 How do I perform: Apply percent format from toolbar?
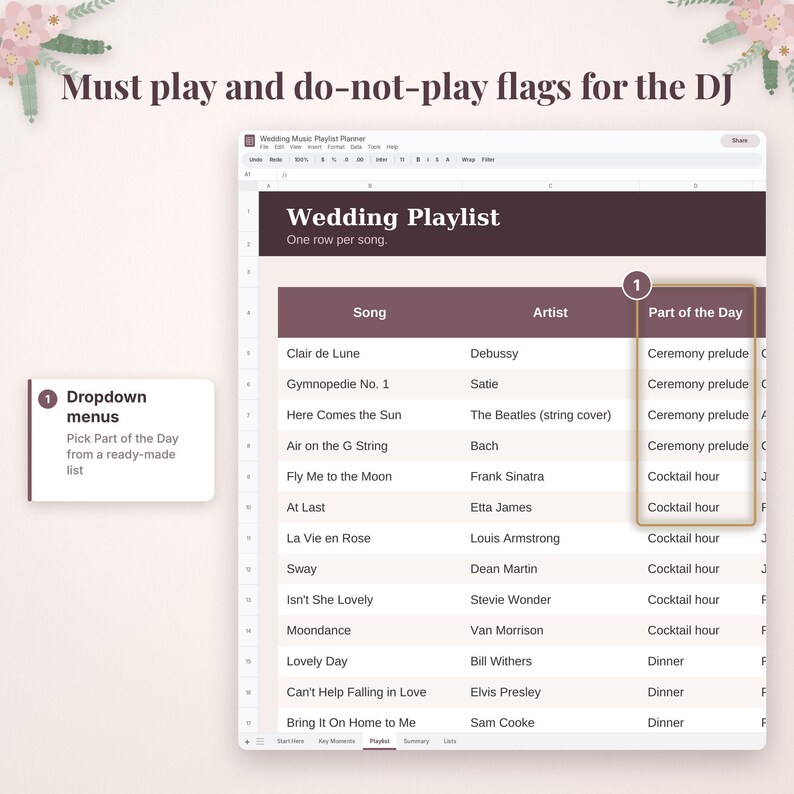tap(334, 160)
